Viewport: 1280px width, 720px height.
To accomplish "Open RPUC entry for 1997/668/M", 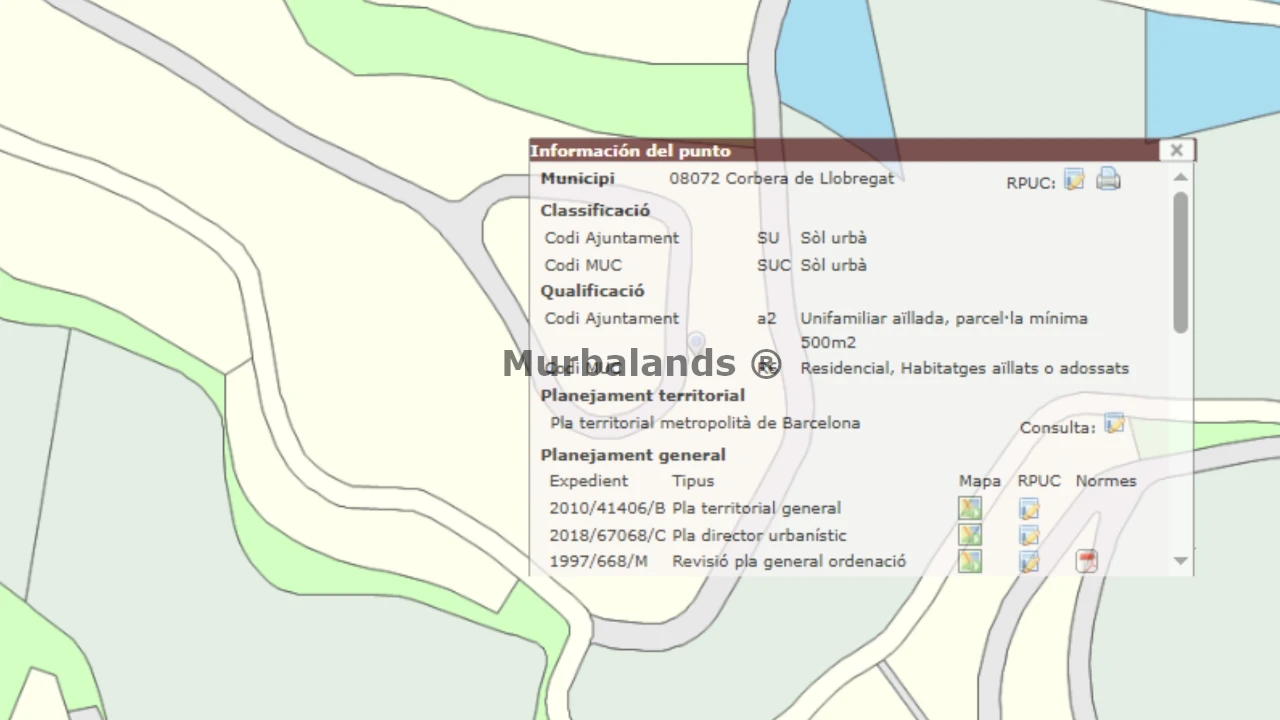I will pyautogui.click(x=1029, y=561).
